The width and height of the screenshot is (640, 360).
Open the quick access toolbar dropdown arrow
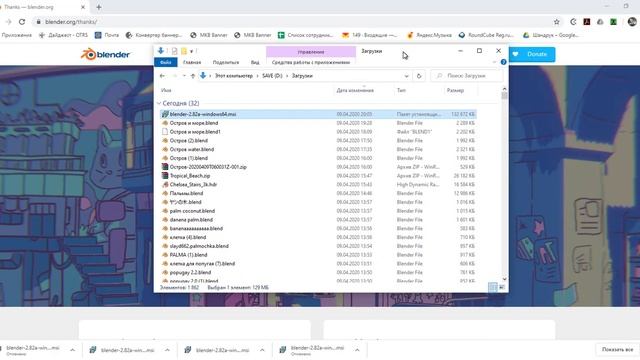191,51
